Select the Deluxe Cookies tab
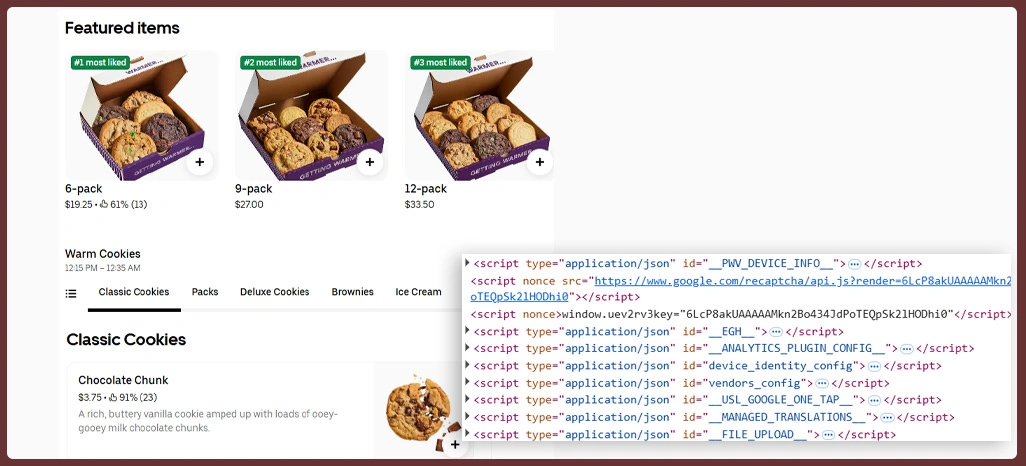 [274, 292]
